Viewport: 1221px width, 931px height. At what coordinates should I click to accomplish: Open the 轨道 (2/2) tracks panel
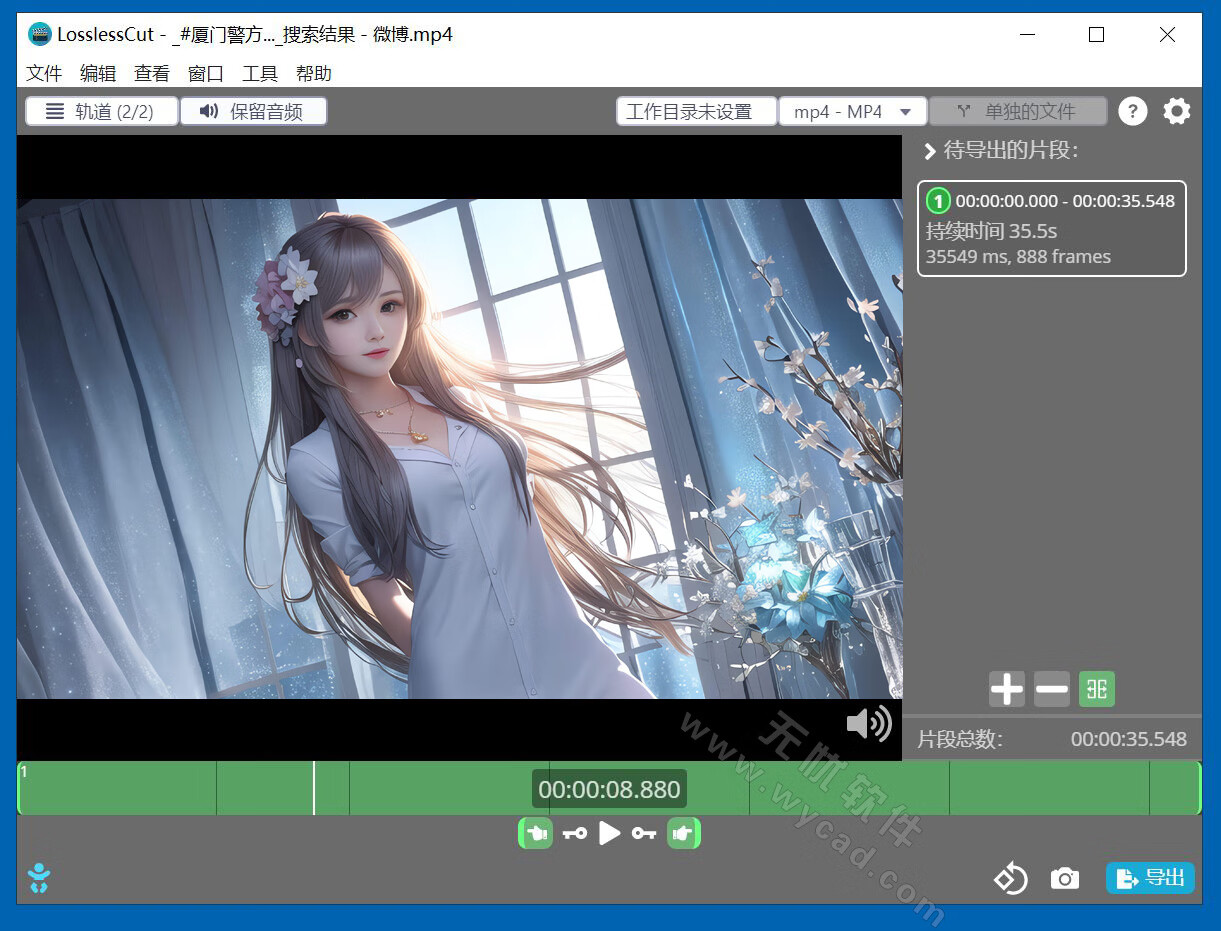point(102,111)
